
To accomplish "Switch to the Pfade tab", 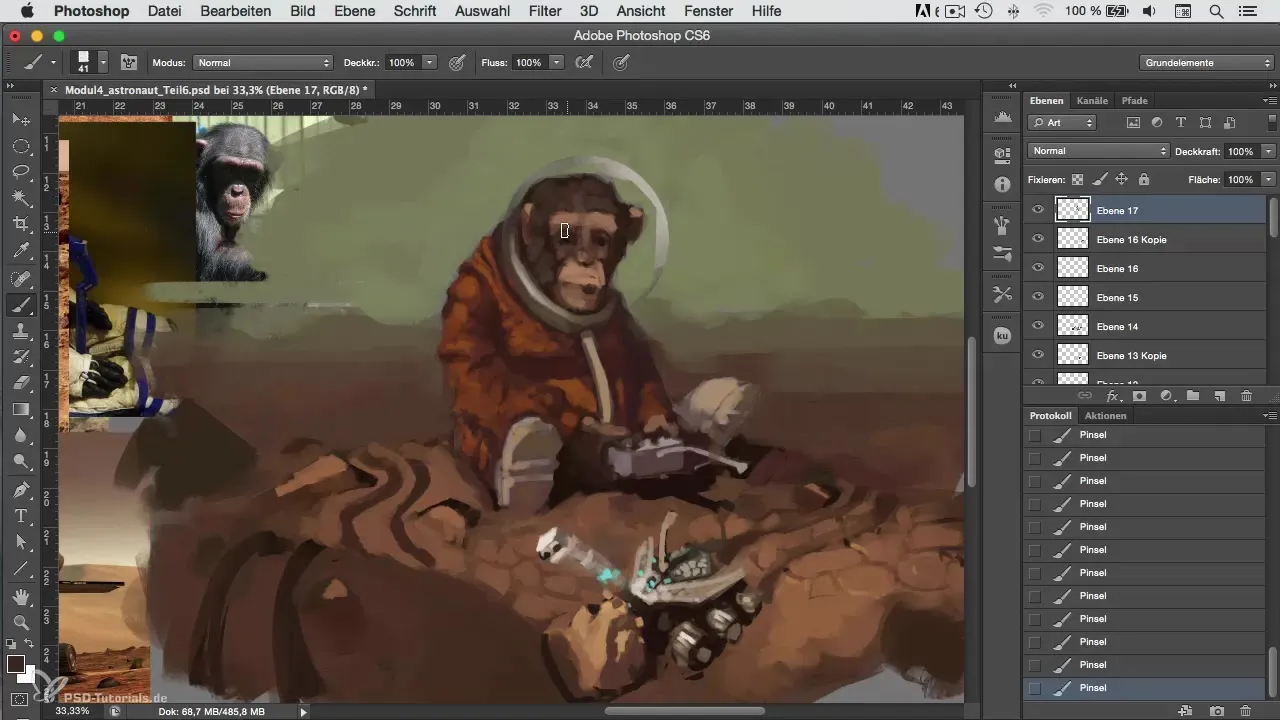I will 1134,101.
